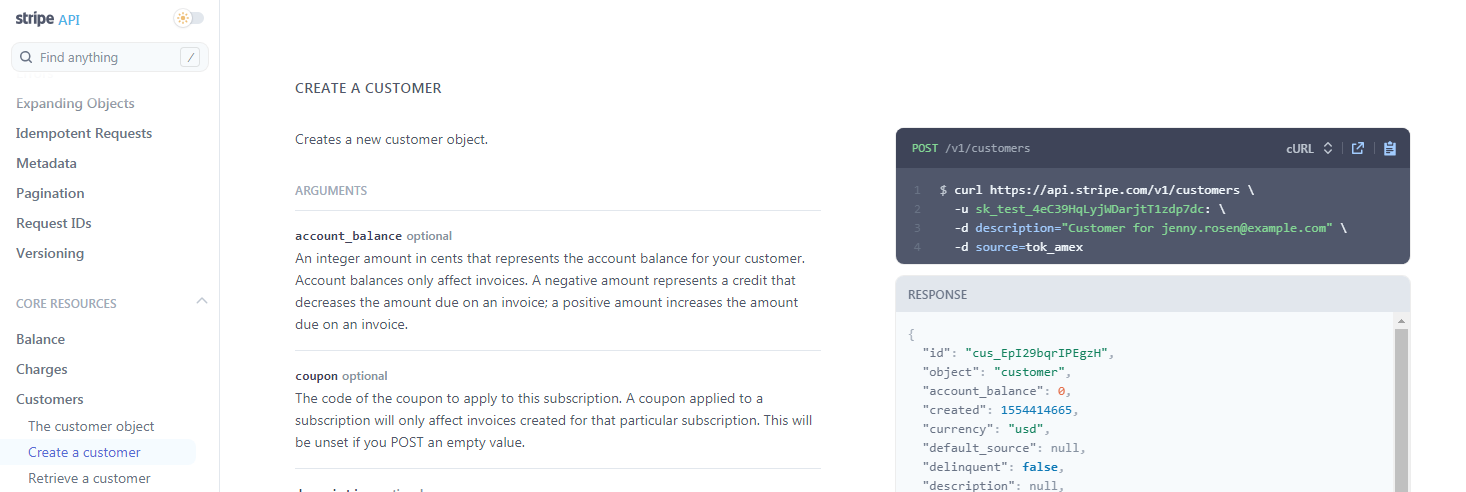Copy code sample with clipboard icon

click(x=1390, y=148)
